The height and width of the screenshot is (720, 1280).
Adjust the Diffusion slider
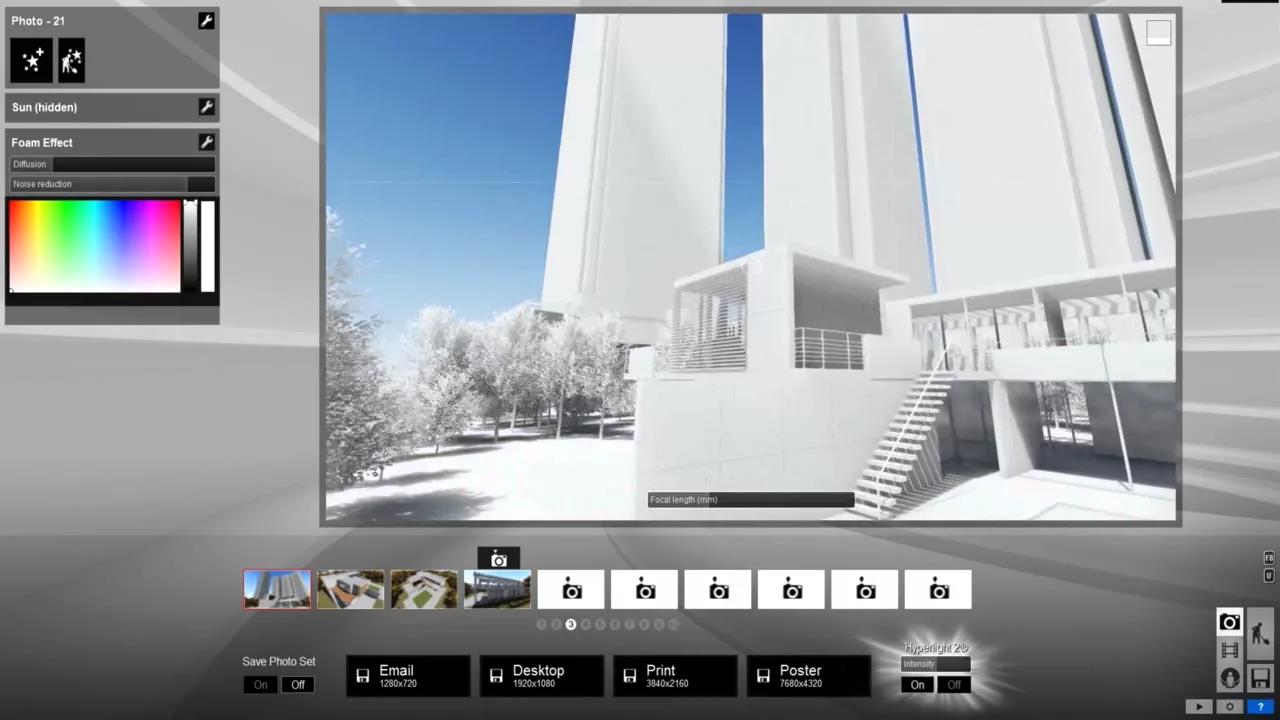click(112, 164)
